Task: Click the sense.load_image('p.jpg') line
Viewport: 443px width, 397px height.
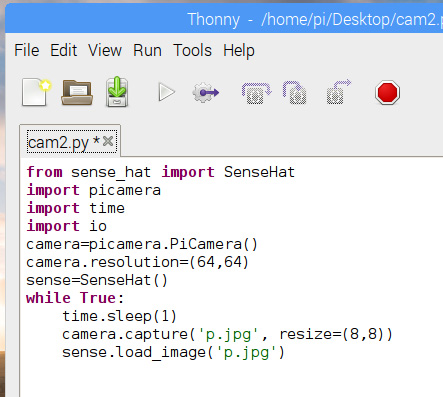Action: point(173,352)
